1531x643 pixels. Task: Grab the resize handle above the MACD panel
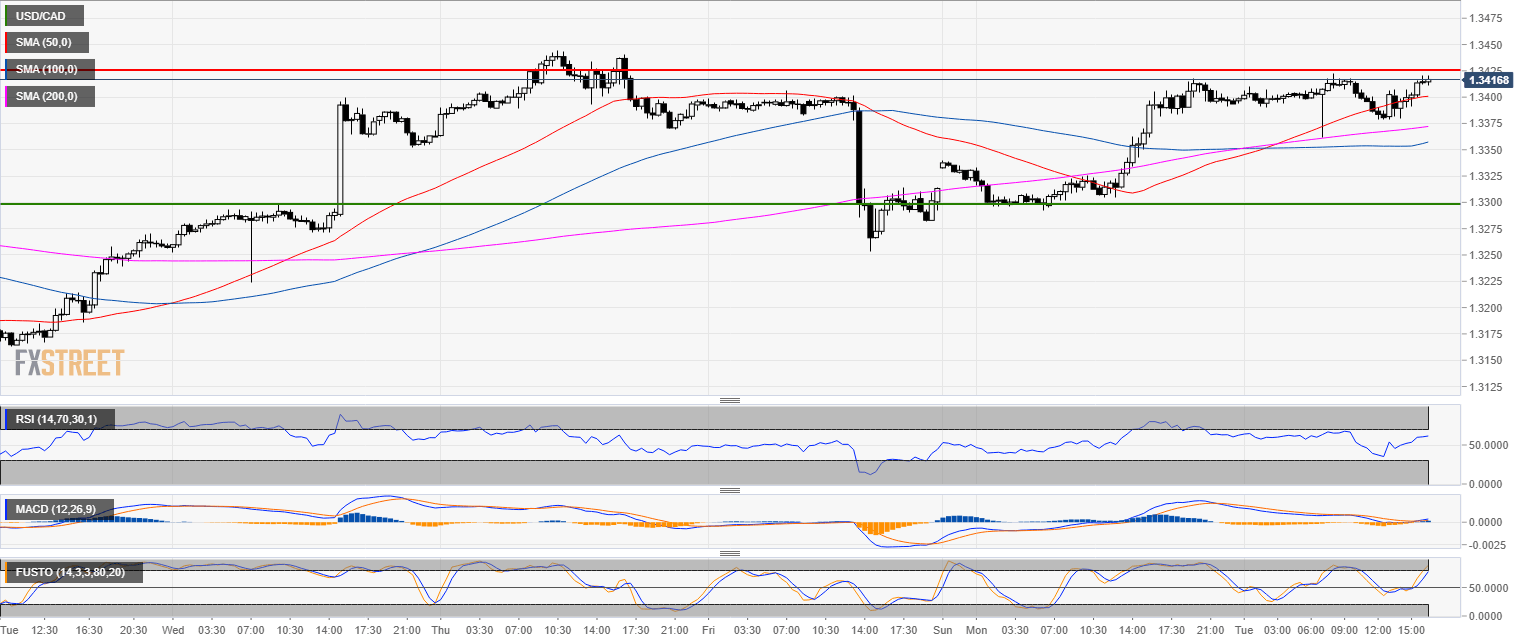coord(730,490)
